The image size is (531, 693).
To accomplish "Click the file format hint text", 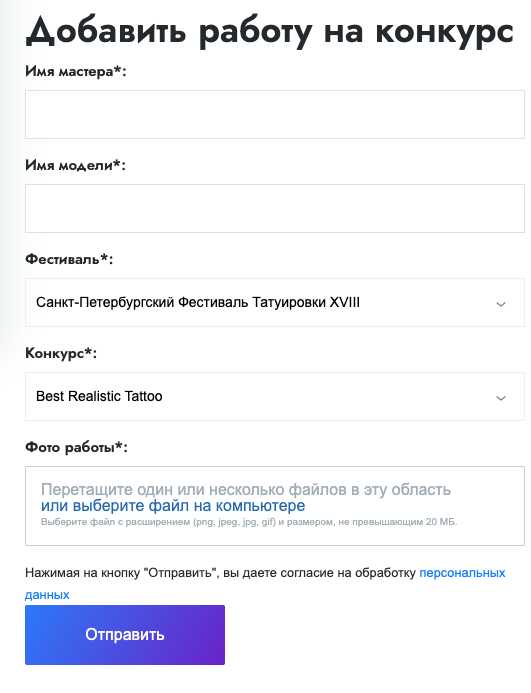I will tap(249, 522).
